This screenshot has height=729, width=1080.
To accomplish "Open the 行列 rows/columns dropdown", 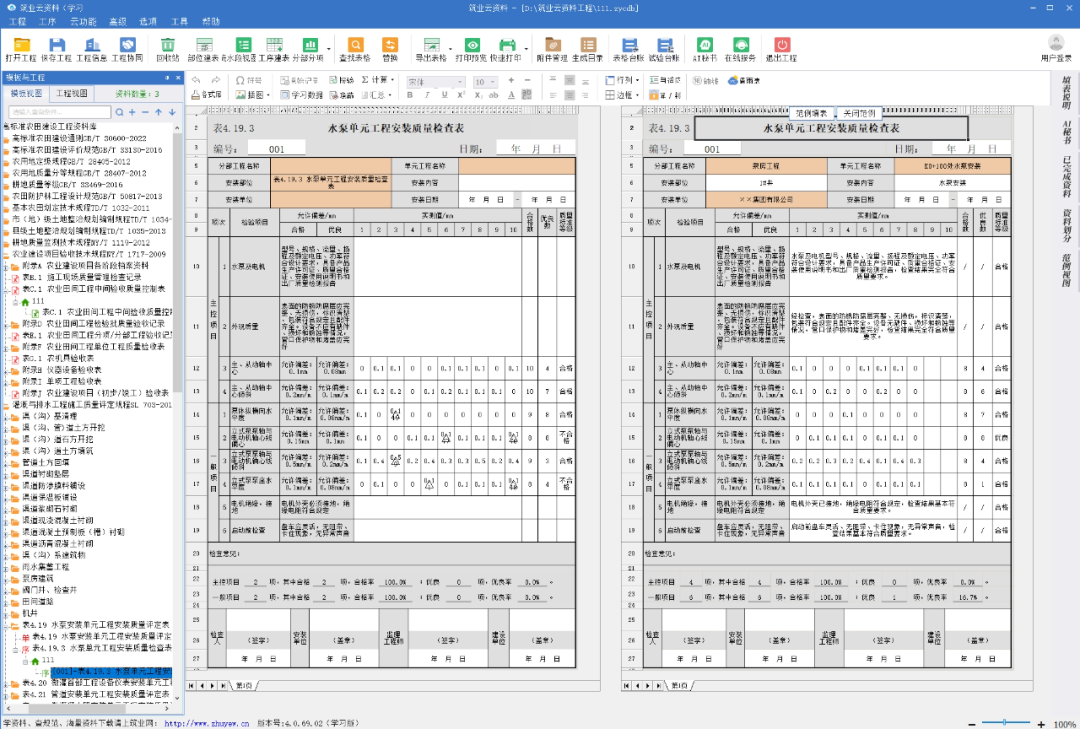I will (x=623, y=81).
